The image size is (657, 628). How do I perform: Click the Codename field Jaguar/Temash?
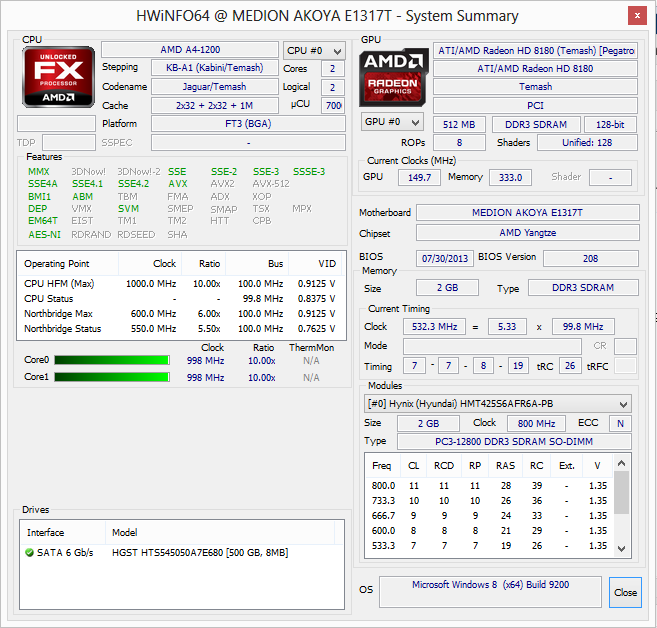pos(215,87)
